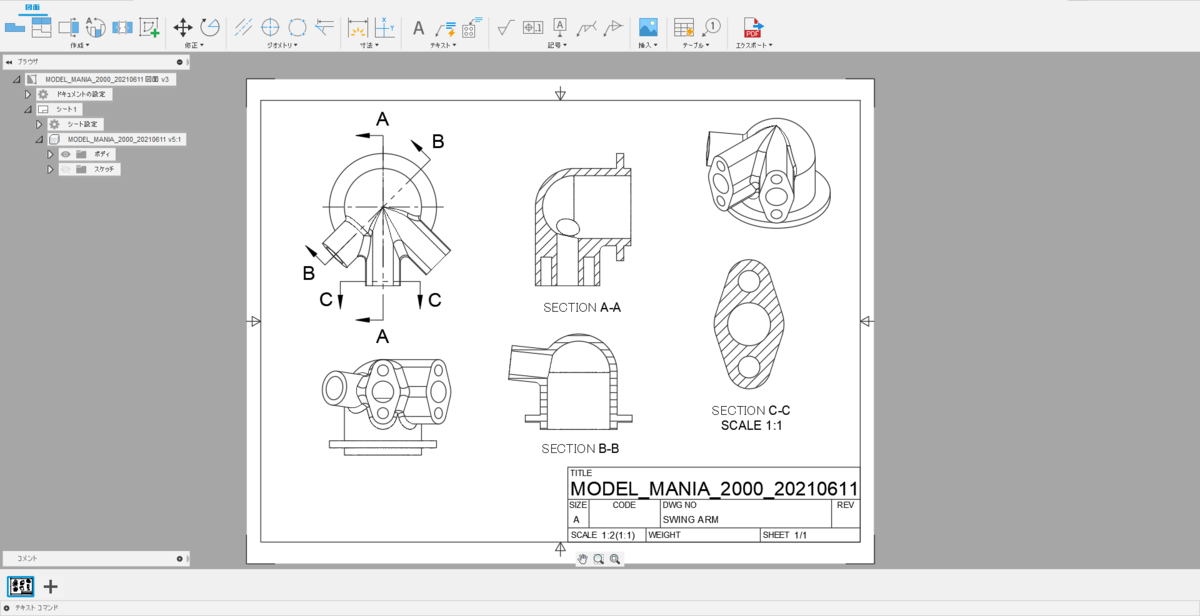This screenshot has height=616, width=1200.
Task: Select the Welding symbol tool
Action: 587,27
